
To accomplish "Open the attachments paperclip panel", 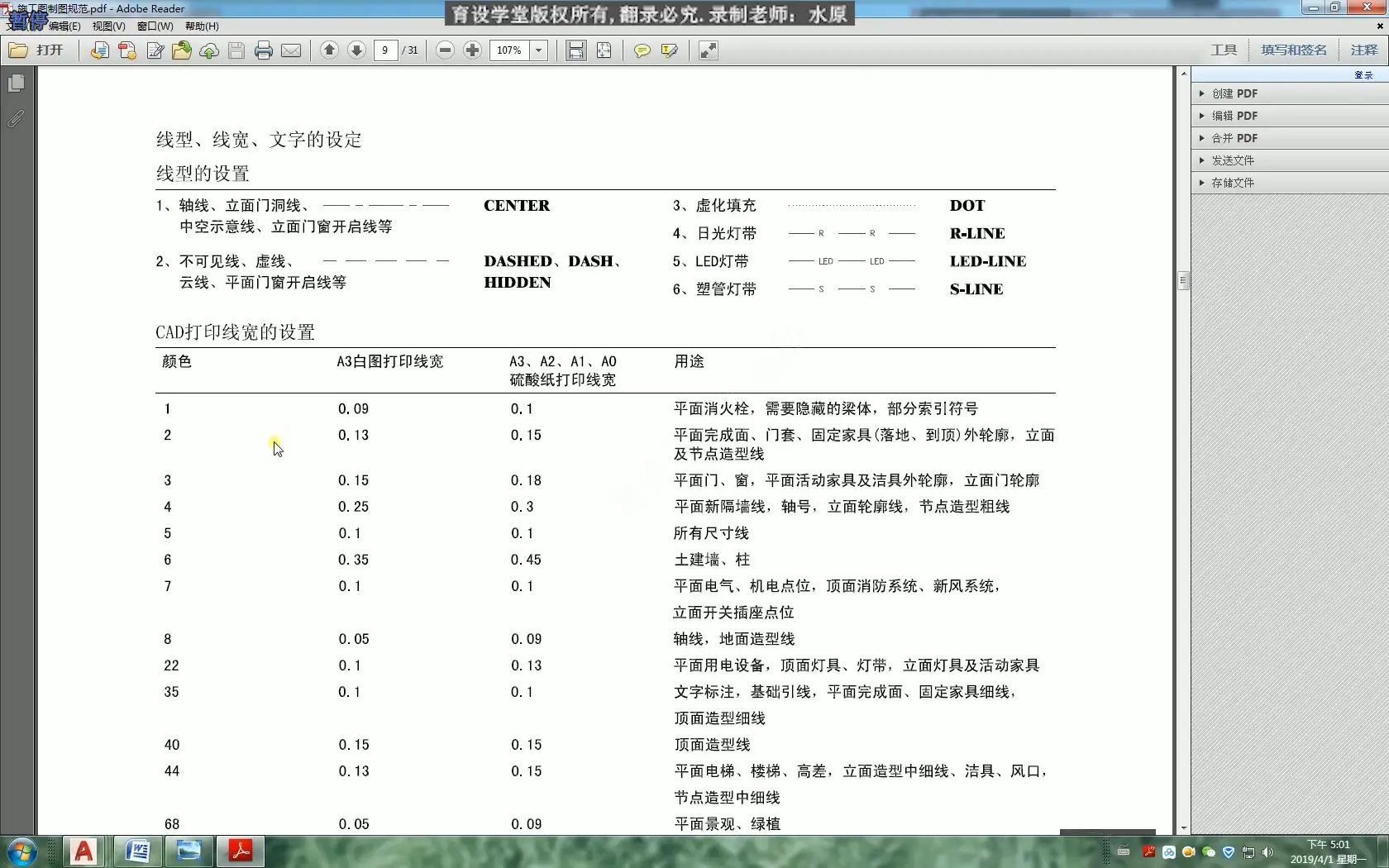I will pos(17,117).
